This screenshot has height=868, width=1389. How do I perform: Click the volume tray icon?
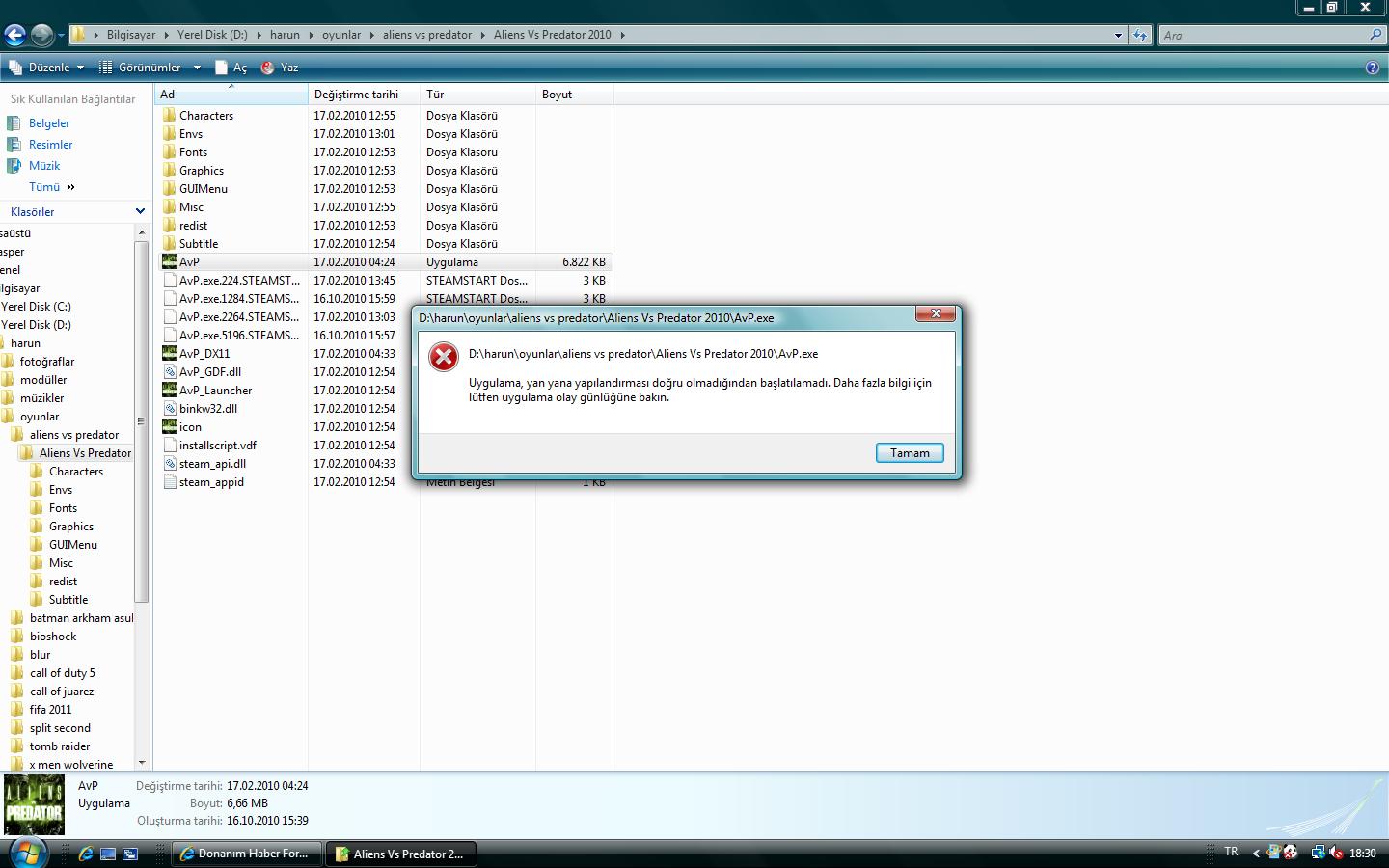[x=1336, y=853]
